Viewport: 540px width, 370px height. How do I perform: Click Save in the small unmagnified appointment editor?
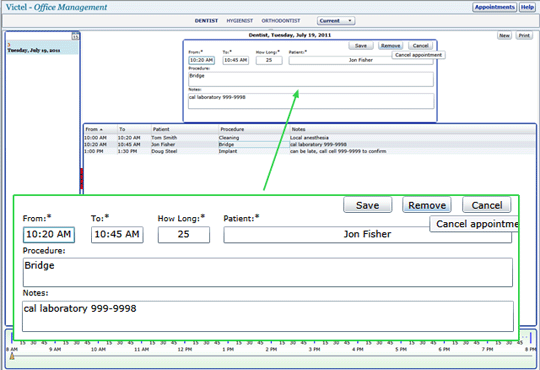[x=361, y=46]
